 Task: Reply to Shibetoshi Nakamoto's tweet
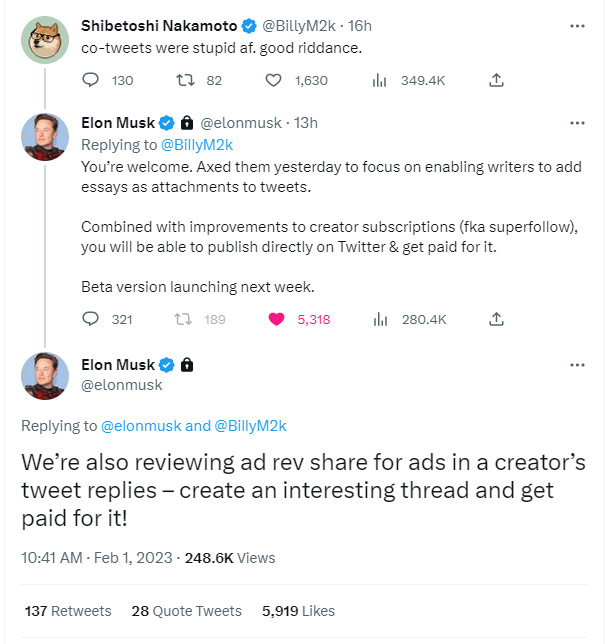pyautogui.click(x=90, y=80)
